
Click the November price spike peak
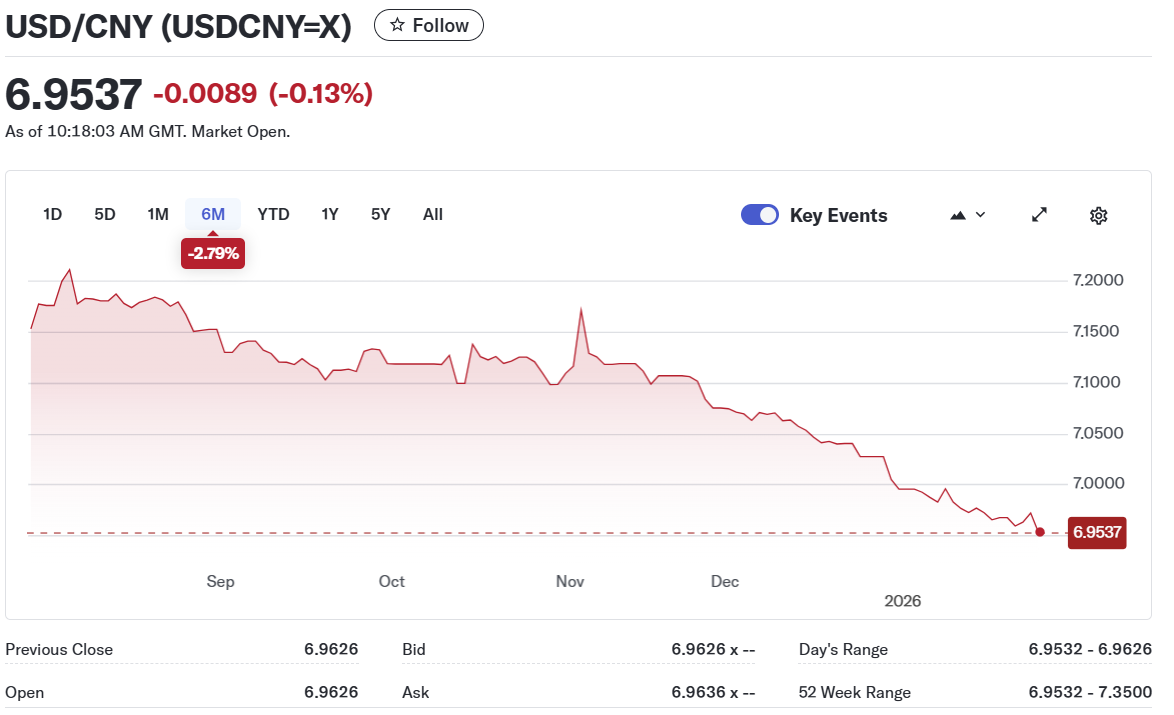click(581, 310)
